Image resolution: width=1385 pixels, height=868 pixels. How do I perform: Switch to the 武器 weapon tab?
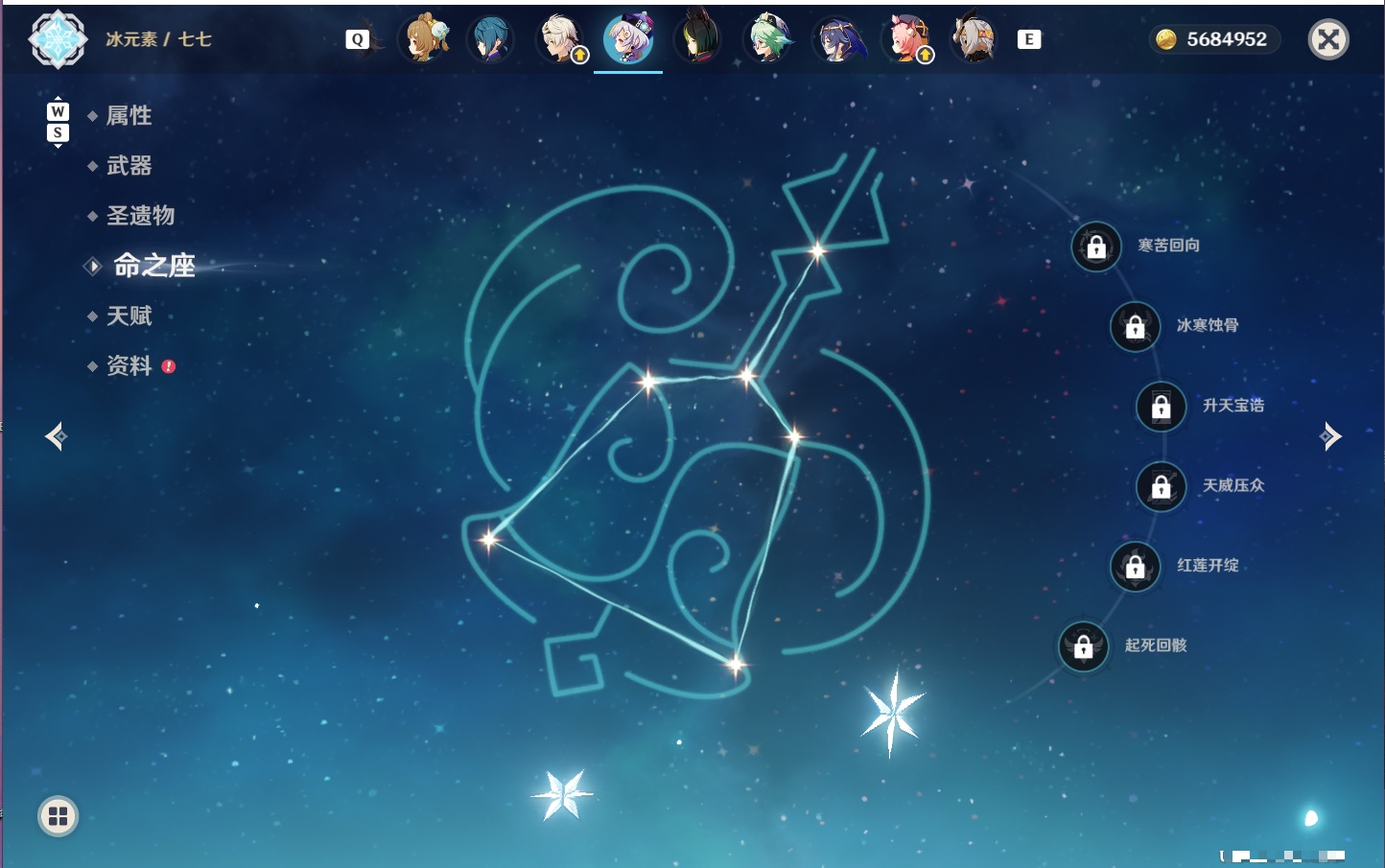[x=129, y=166]
